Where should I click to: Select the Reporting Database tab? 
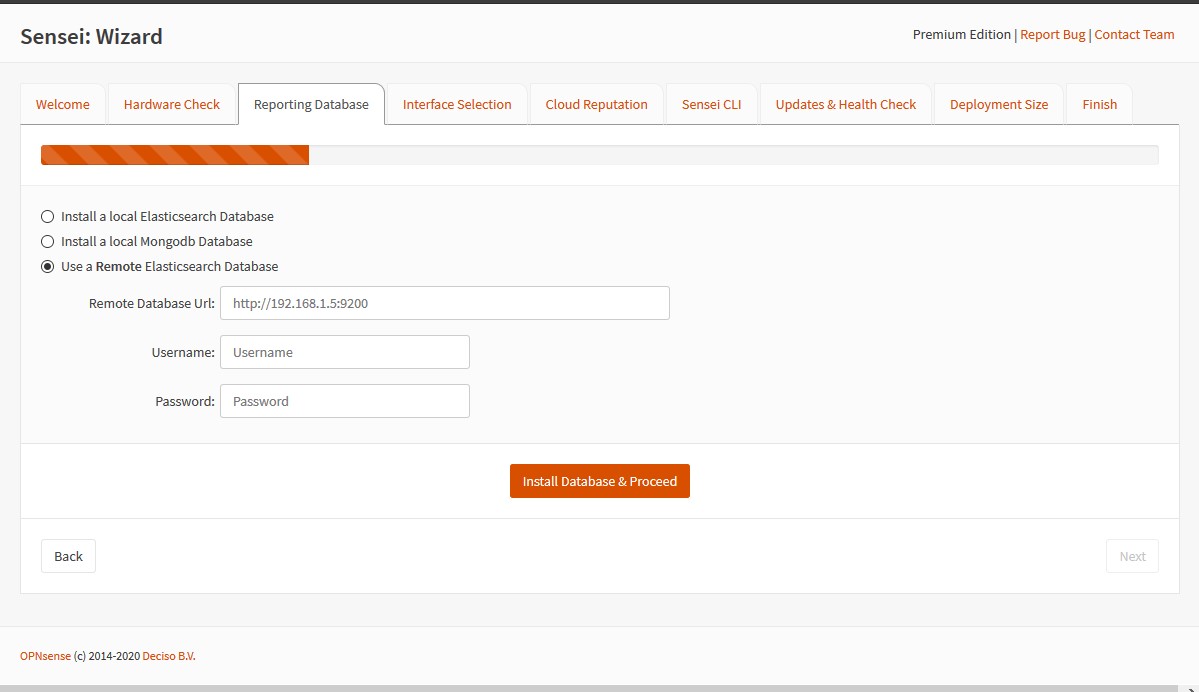[311, 103]
